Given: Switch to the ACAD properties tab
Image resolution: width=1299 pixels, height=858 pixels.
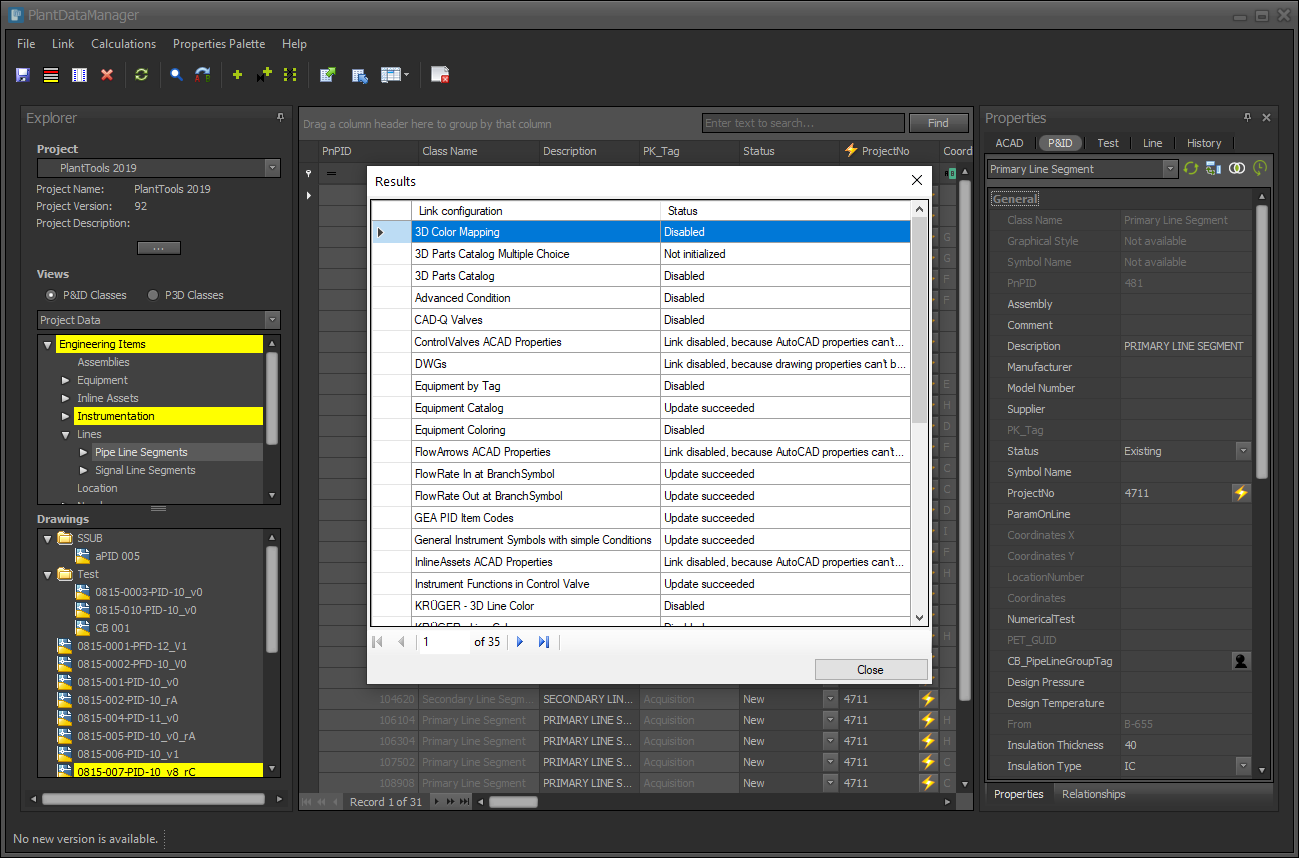Looking at the screenshot, I should coord(1009,143).
